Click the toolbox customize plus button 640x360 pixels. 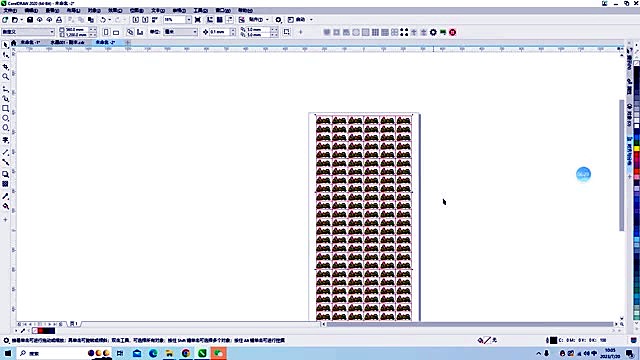pyautogui.click(x=5, y=220)
